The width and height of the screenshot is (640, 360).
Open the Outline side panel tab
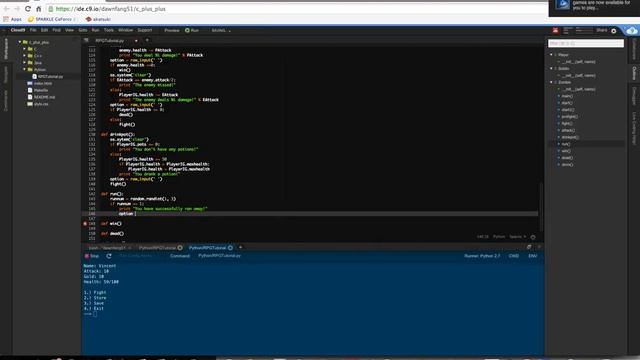[634, 73]
